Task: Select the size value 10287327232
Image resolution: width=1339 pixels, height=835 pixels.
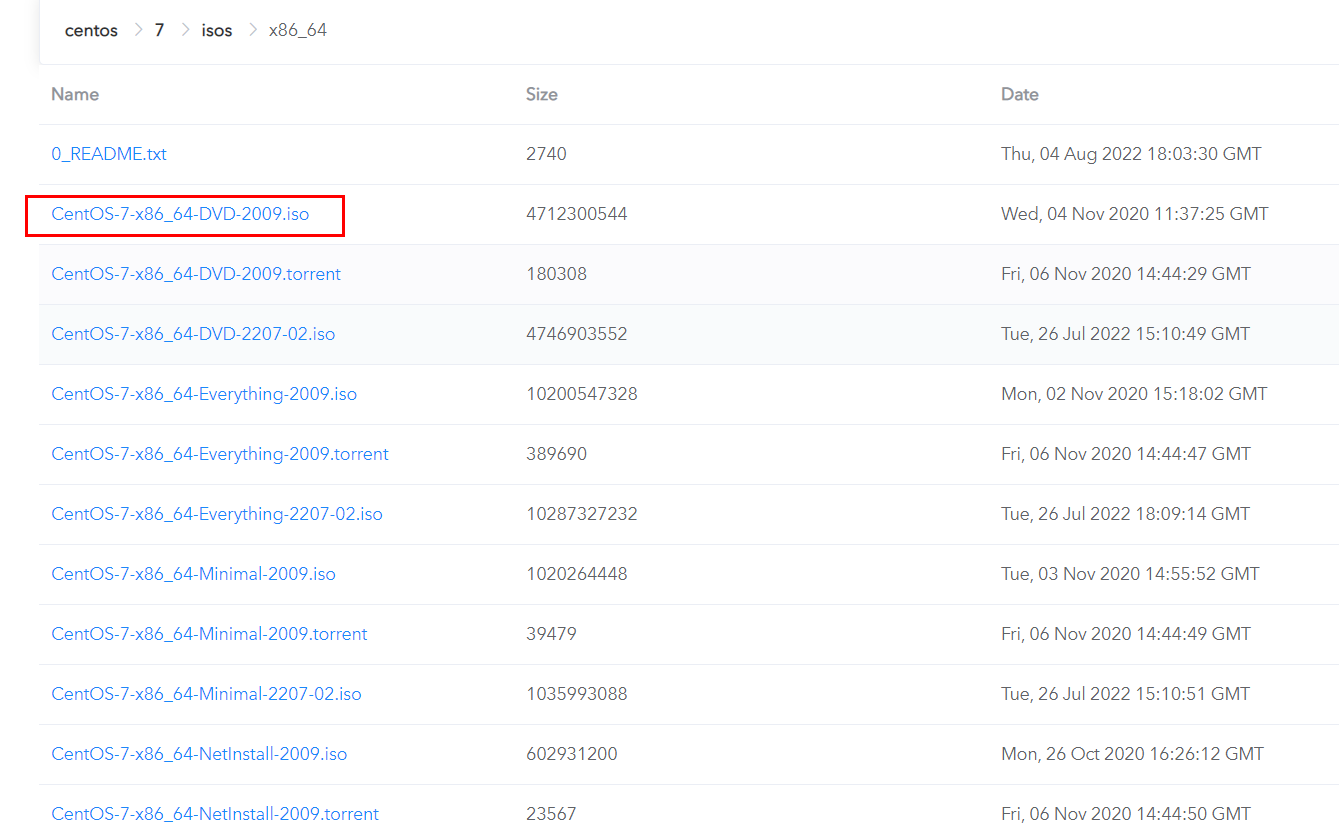Action: tap(582, 514)
